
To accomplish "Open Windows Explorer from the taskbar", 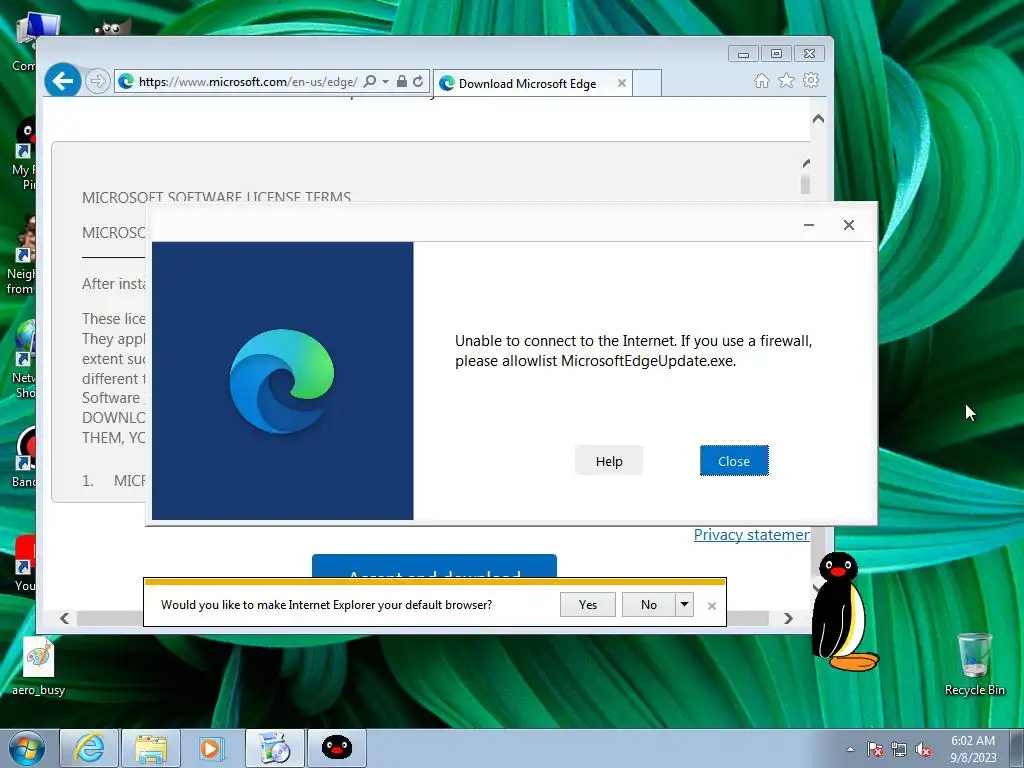I will click(151, 748).
